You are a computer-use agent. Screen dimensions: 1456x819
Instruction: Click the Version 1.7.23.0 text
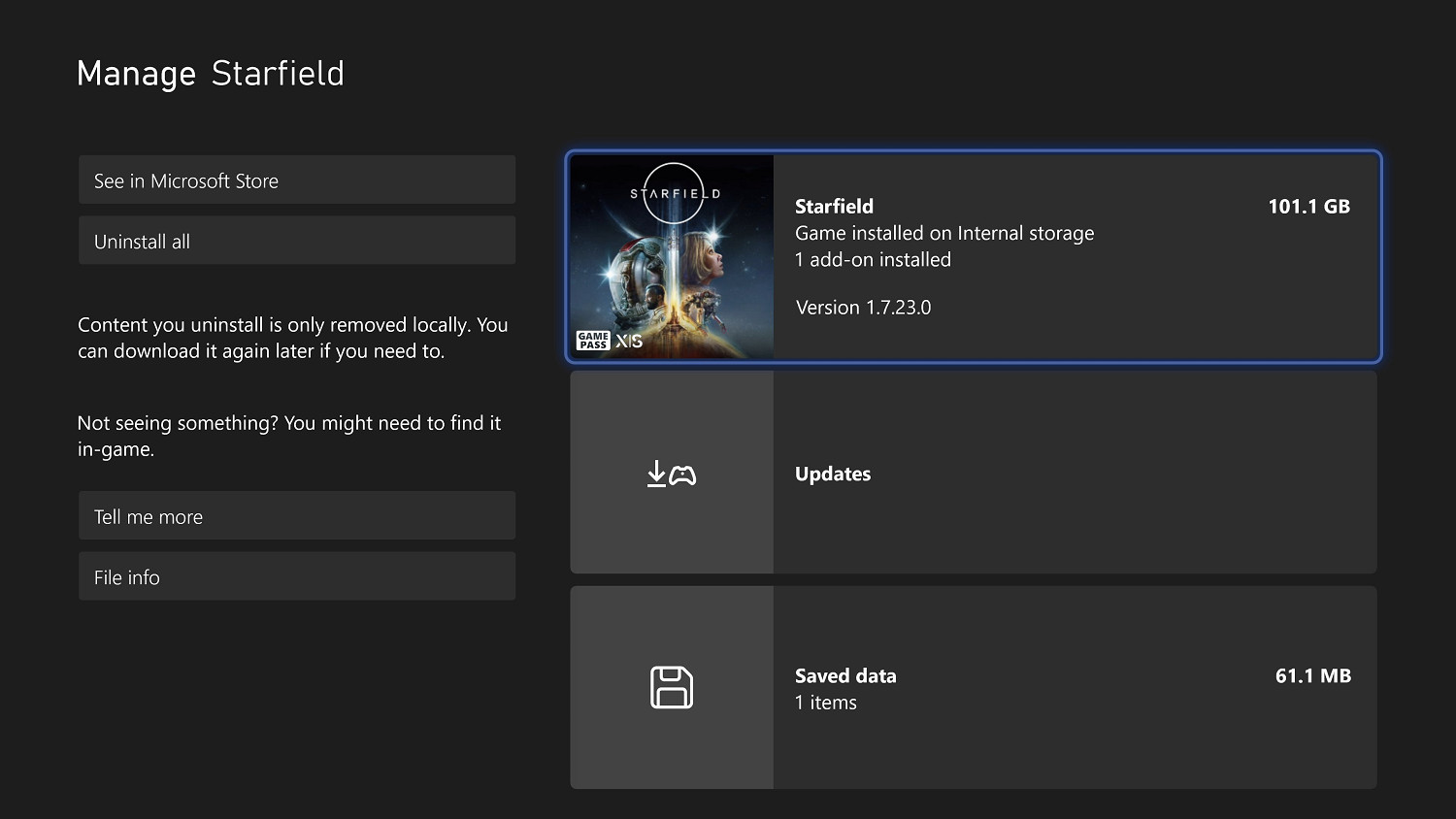(863, 308)
